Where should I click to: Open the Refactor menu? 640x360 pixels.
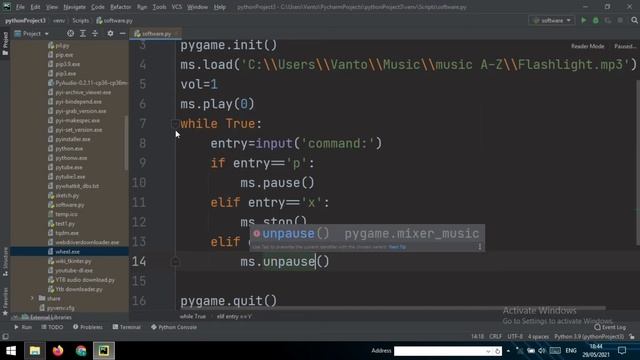[120, 7]
